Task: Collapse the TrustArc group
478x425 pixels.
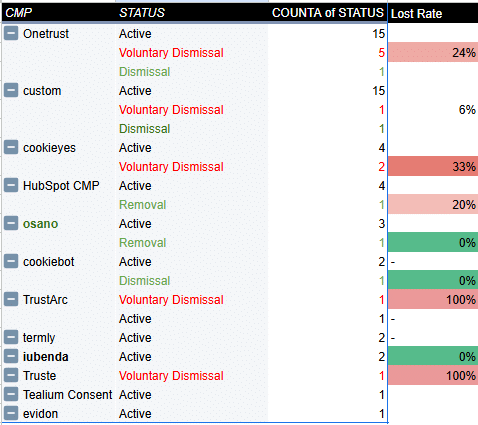Action: click(11, 299)
